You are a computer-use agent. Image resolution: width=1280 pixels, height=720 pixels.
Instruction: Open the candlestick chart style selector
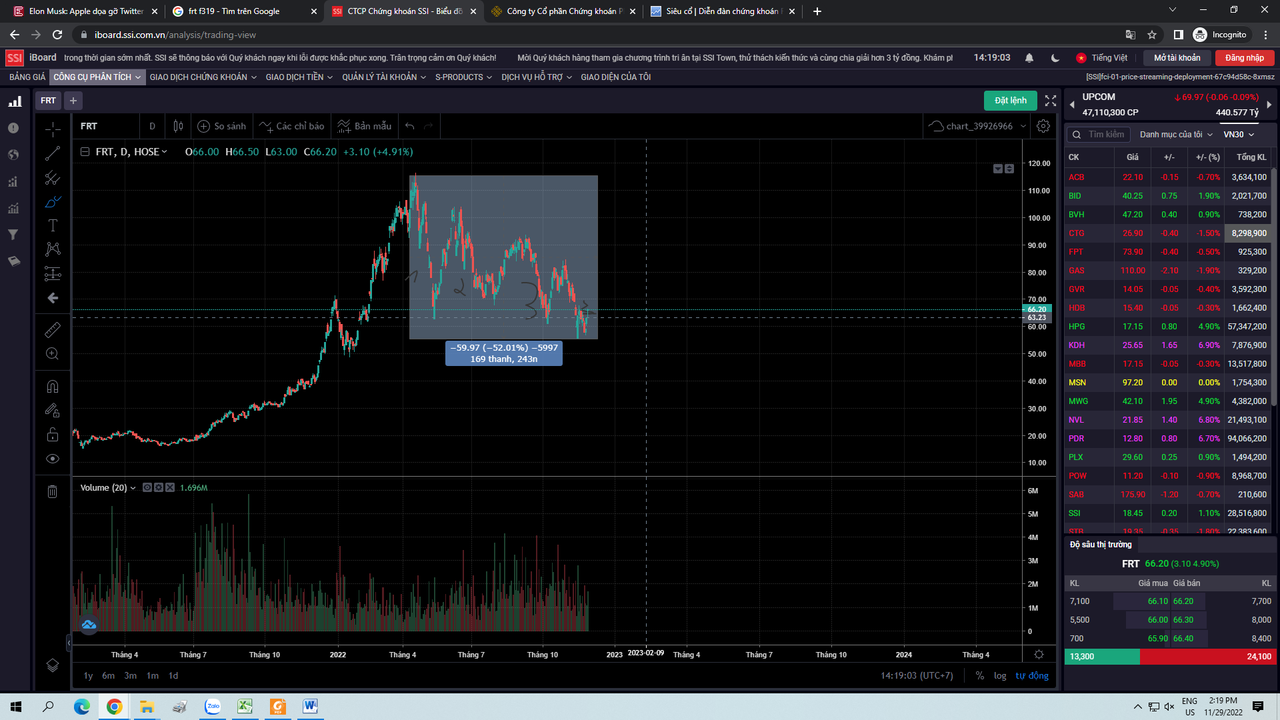point(178,126)
